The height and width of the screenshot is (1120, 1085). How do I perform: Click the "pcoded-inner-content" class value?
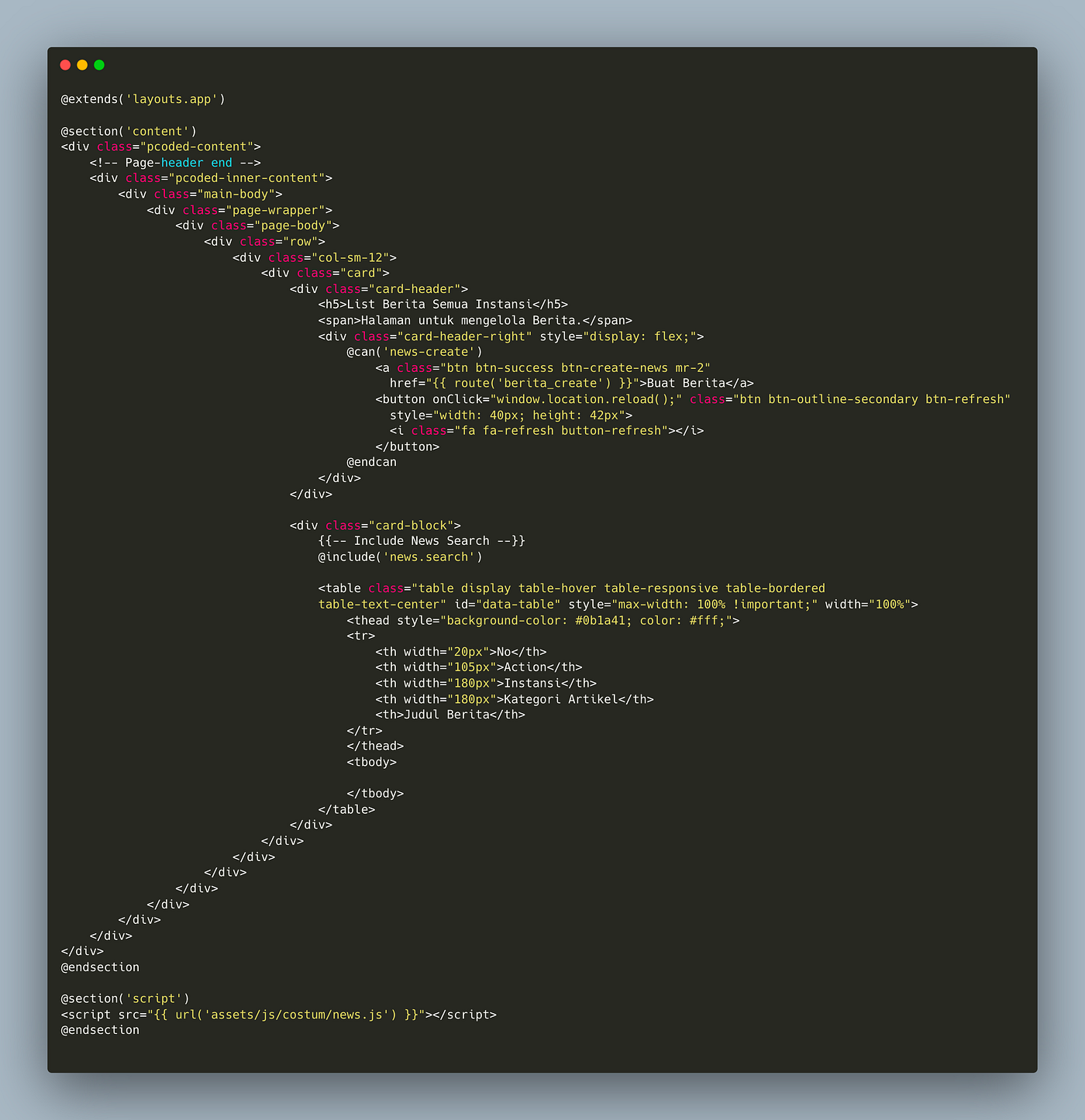pos(246,178)
